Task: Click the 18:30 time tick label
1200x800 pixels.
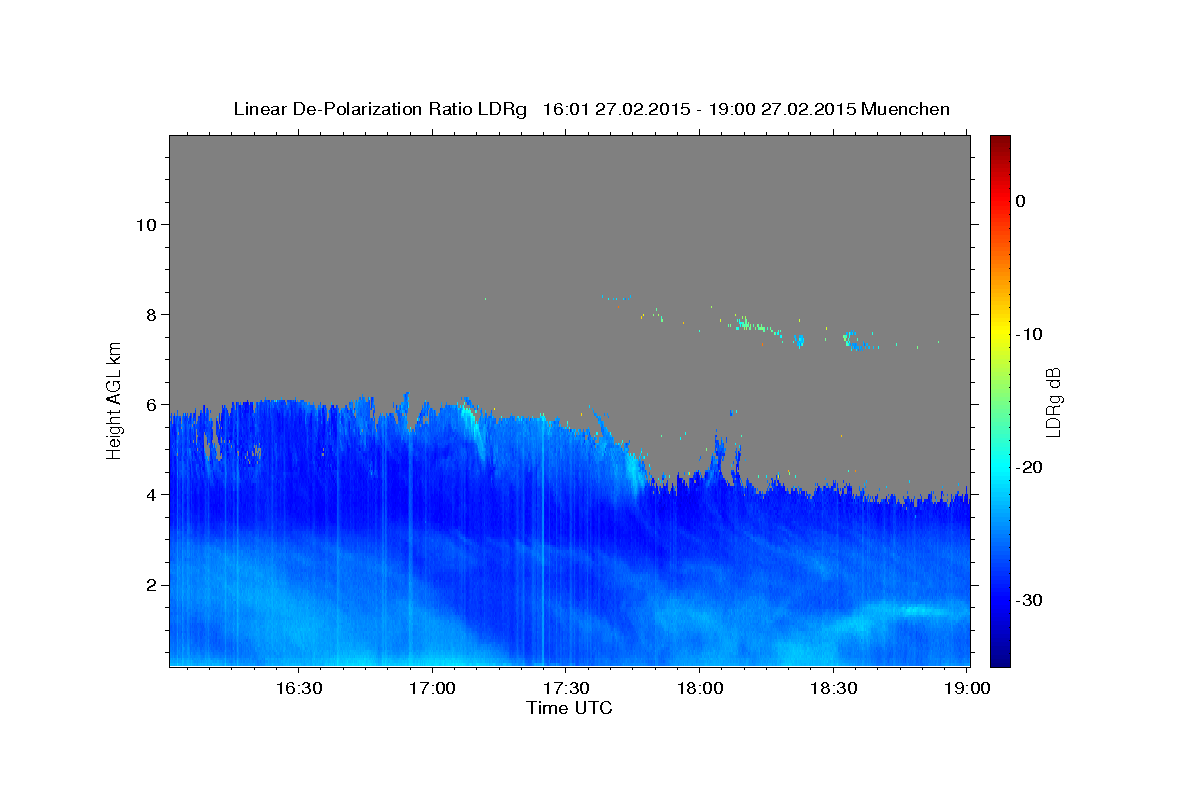Action: pyautogui.click(x=833, y=689)
